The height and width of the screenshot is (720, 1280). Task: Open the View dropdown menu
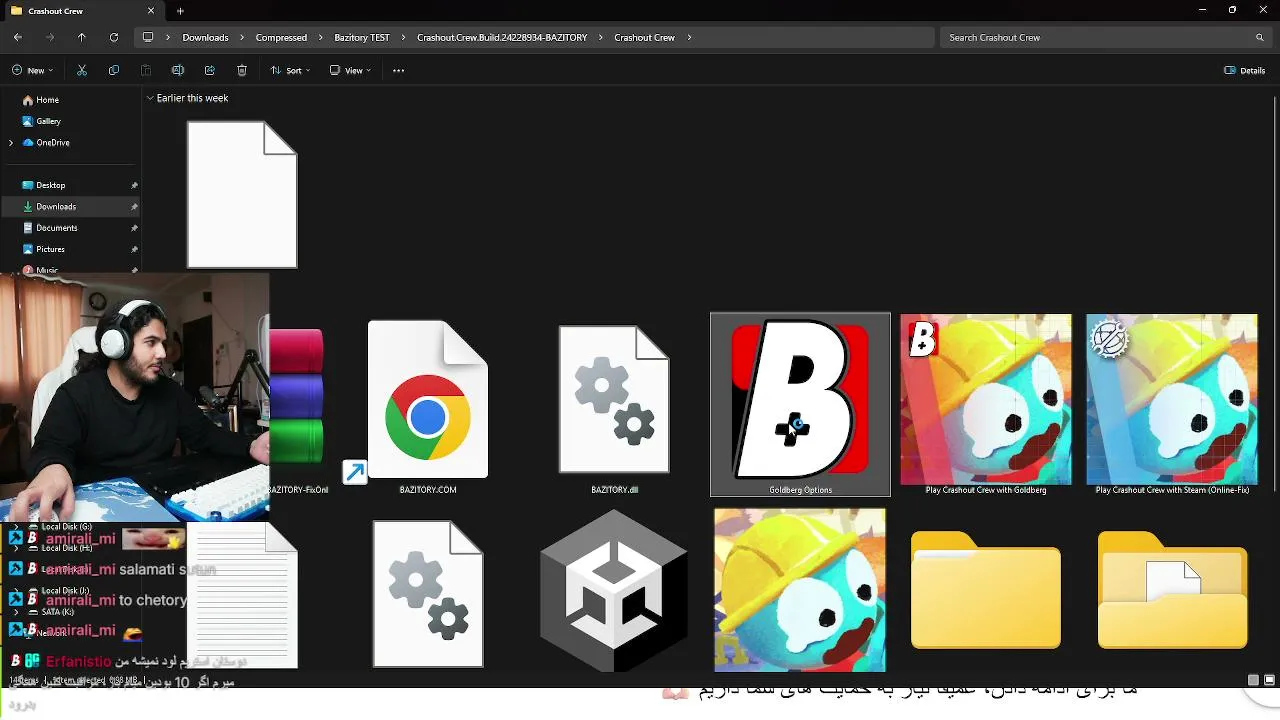tap(350, 70)
